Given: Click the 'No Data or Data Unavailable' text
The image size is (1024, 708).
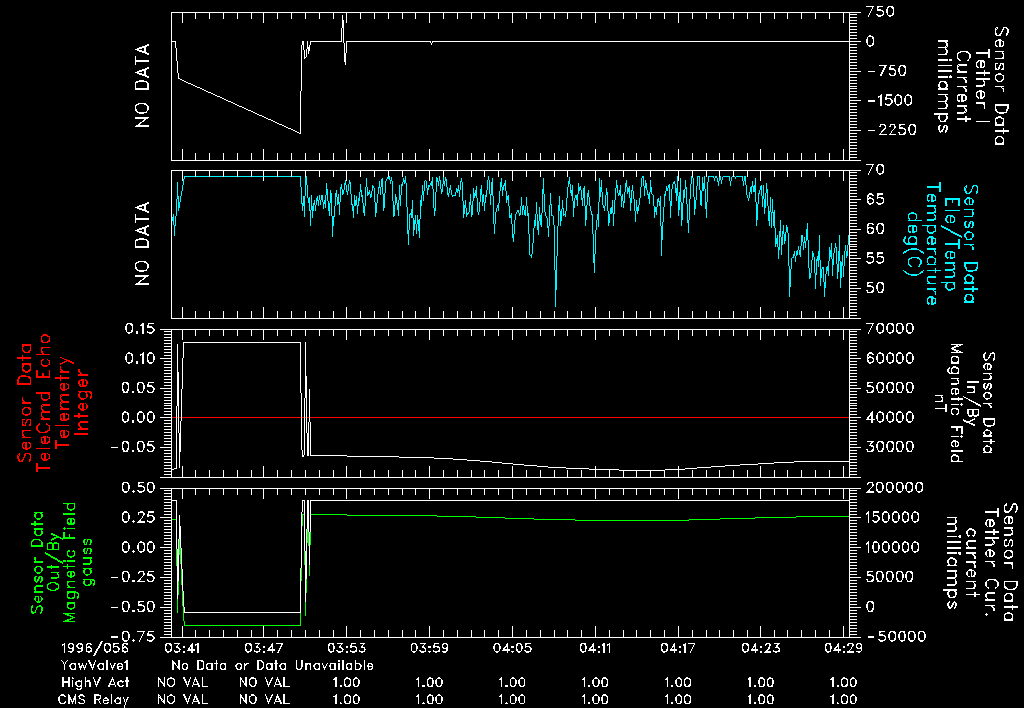Looking at the screenshot, I should point(272,665).
